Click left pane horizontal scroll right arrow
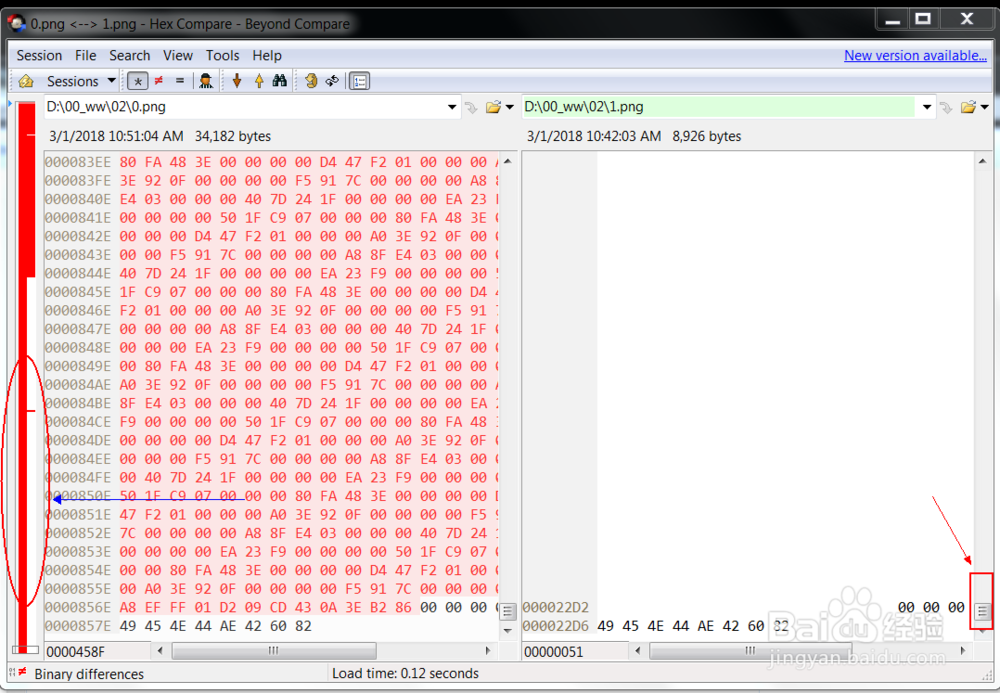This screenshot has width=1000, height=693. 488,650
